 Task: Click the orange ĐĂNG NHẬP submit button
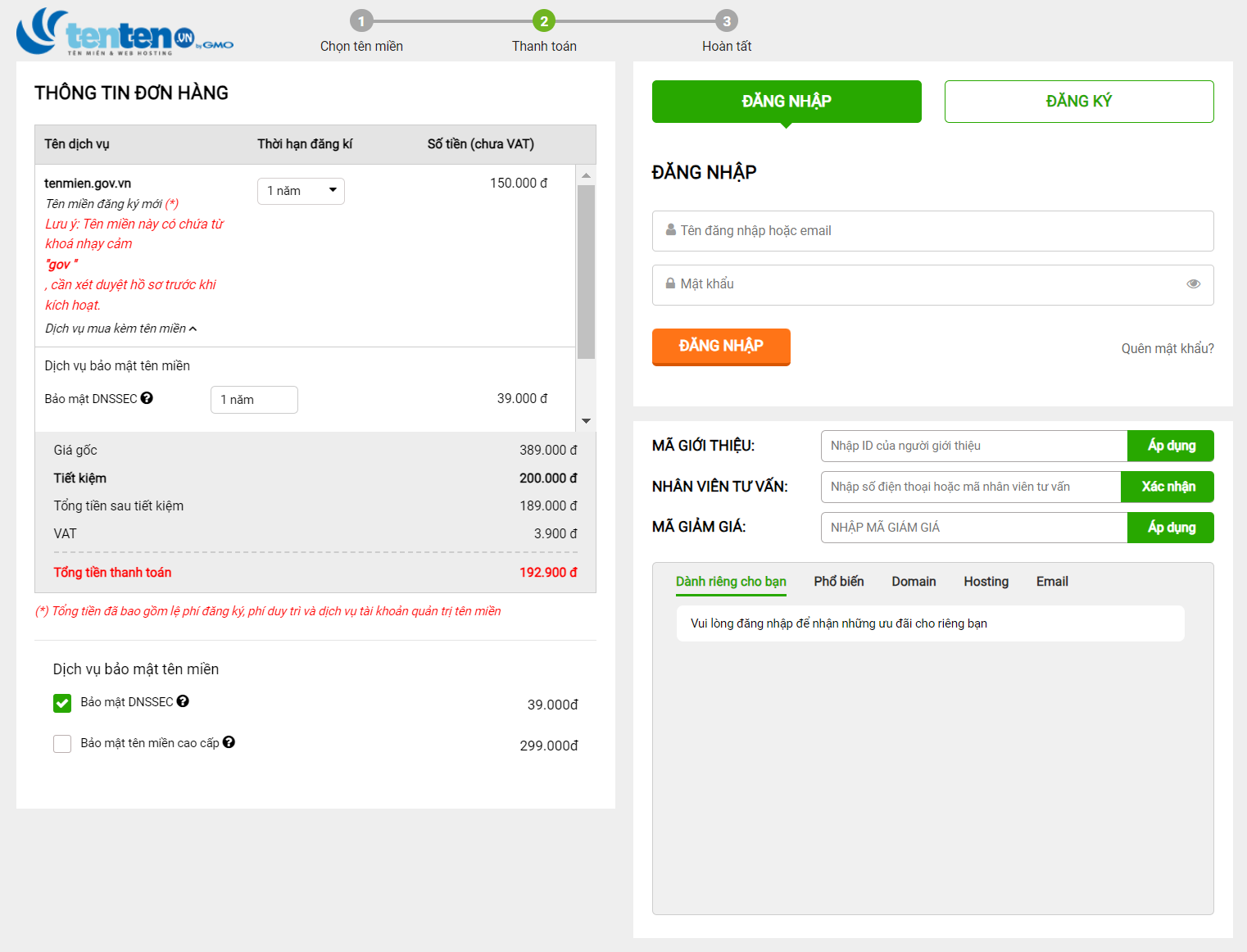pos(721,347)
